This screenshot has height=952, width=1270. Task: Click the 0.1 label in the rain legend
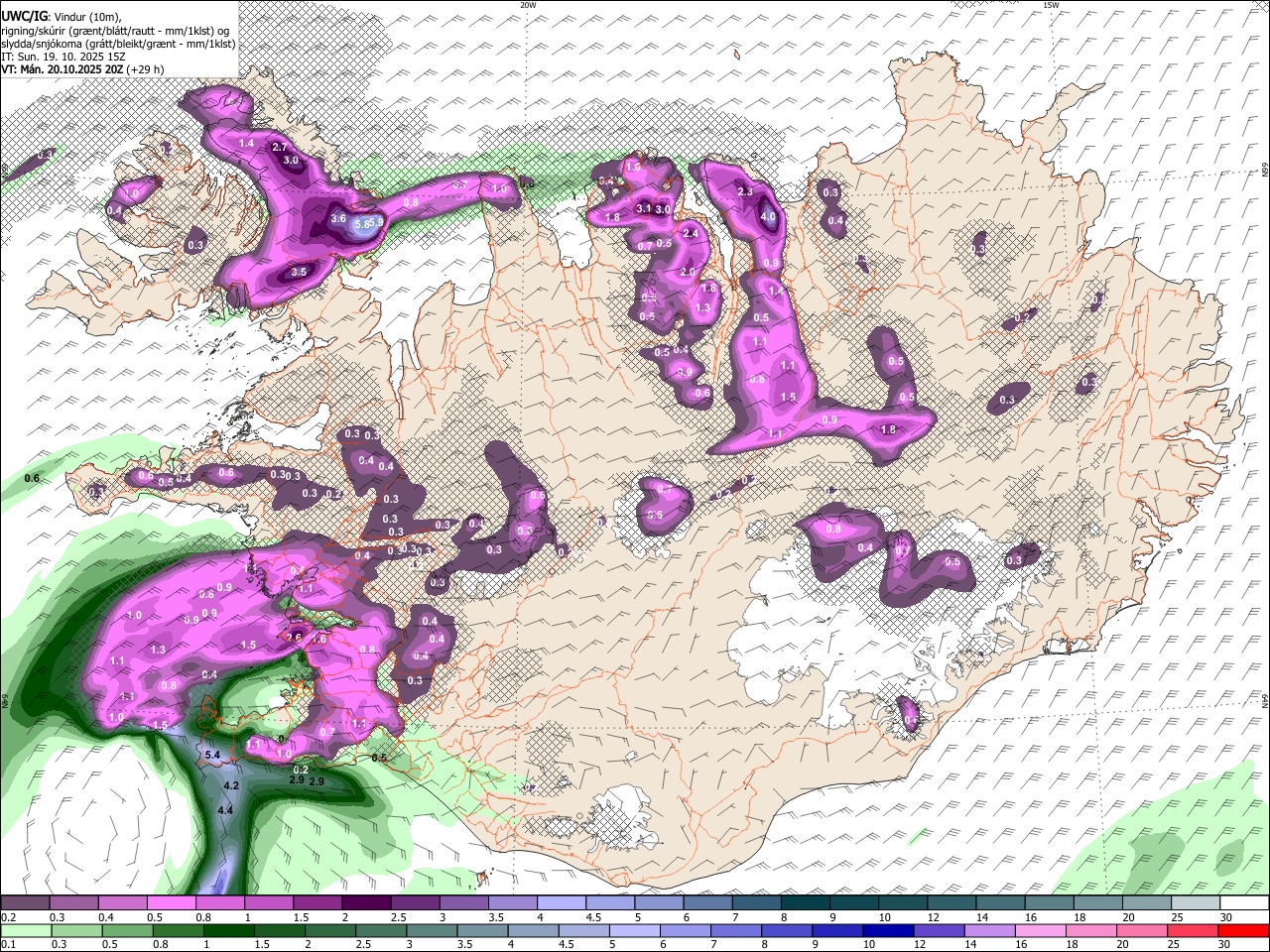(x=9, y=945)
